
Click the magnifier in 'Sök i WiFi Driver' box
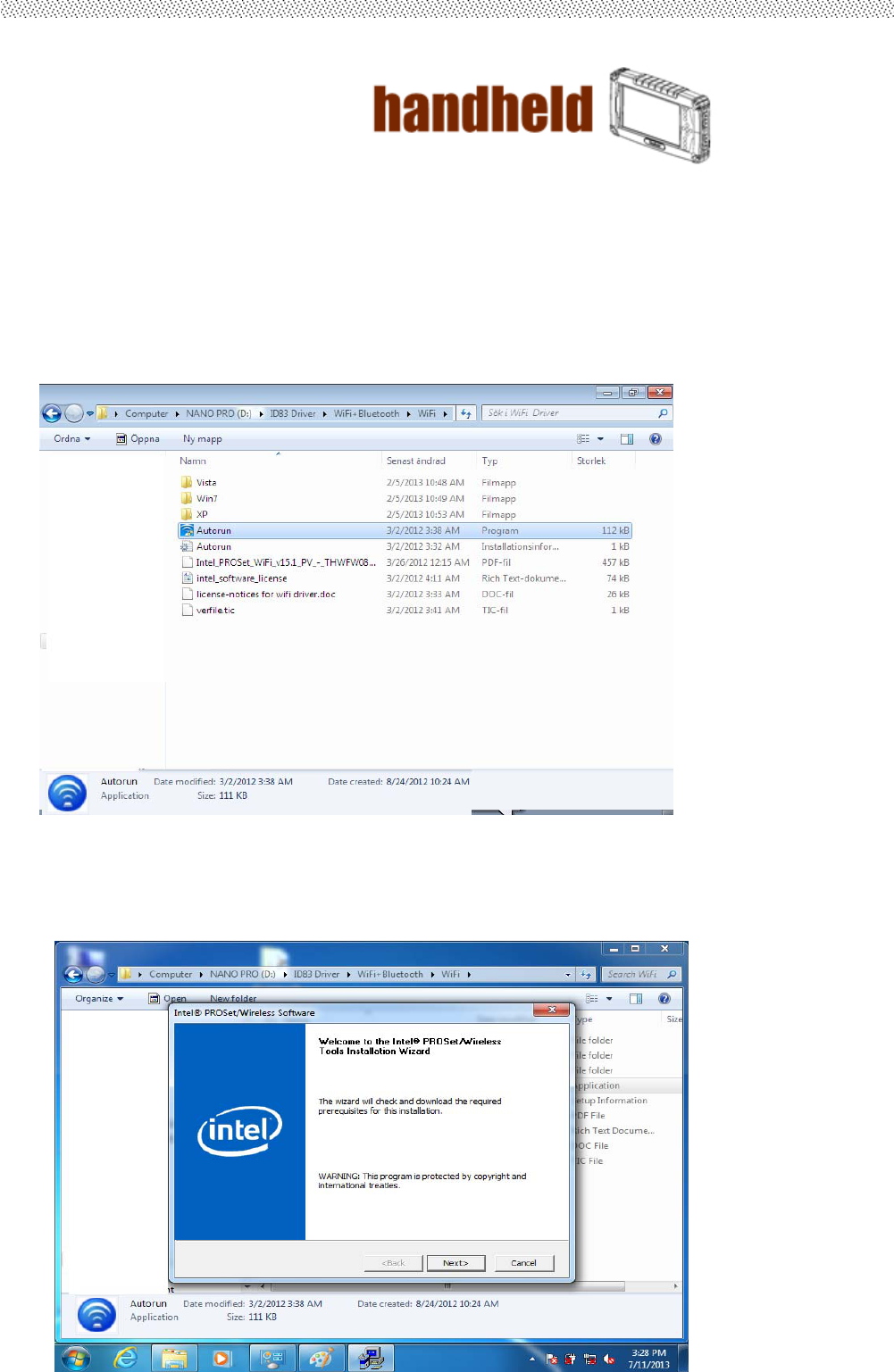(663, 413)
